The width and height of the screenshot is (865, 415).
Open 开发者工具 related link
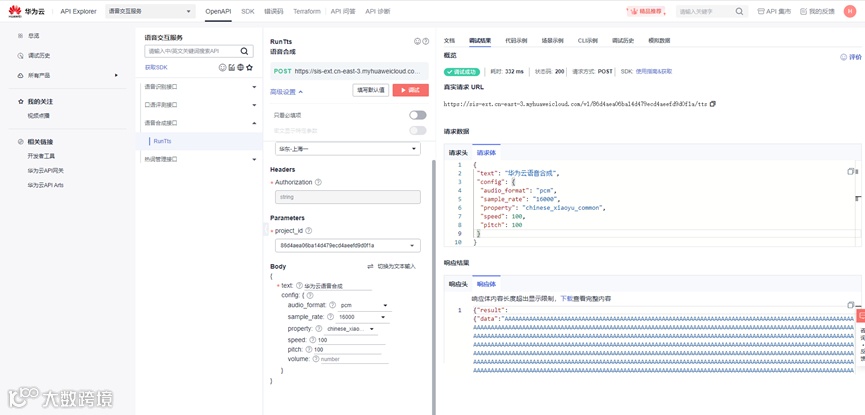coord(41,156)
